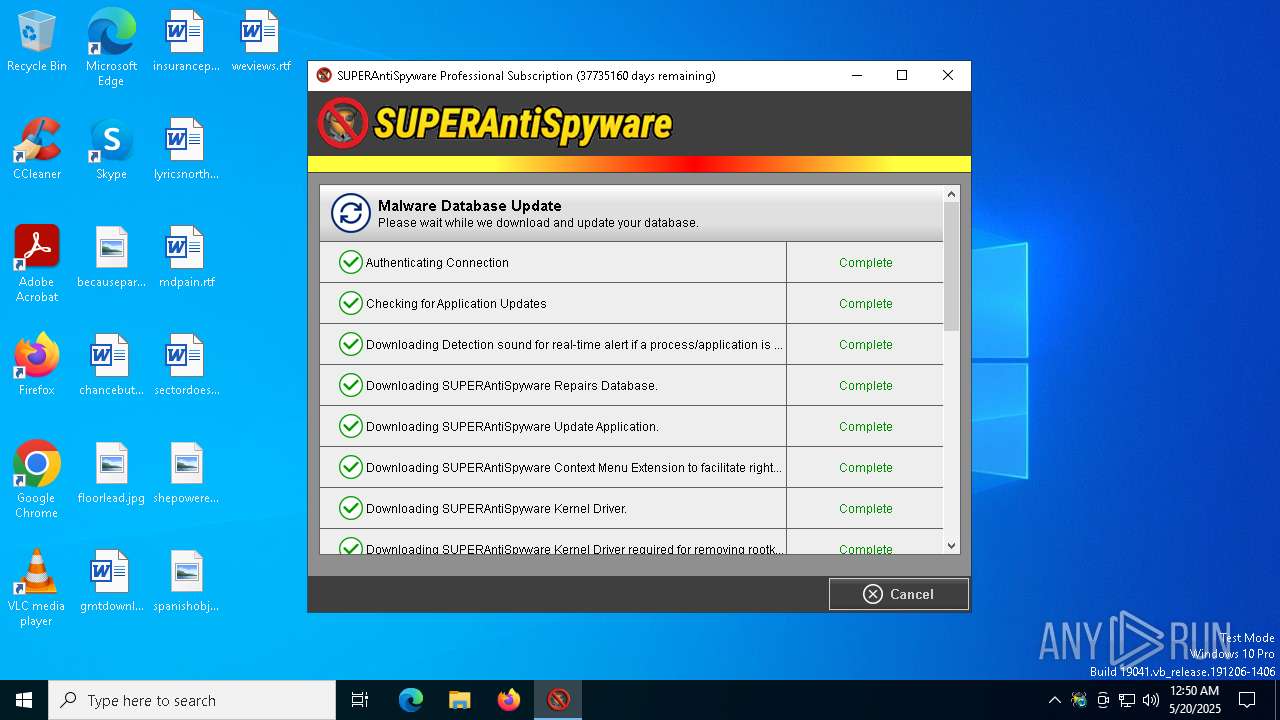Select the CCleaner desktop shortcut
This screenshot has width=1280, height=720.
tap(37, 149)
